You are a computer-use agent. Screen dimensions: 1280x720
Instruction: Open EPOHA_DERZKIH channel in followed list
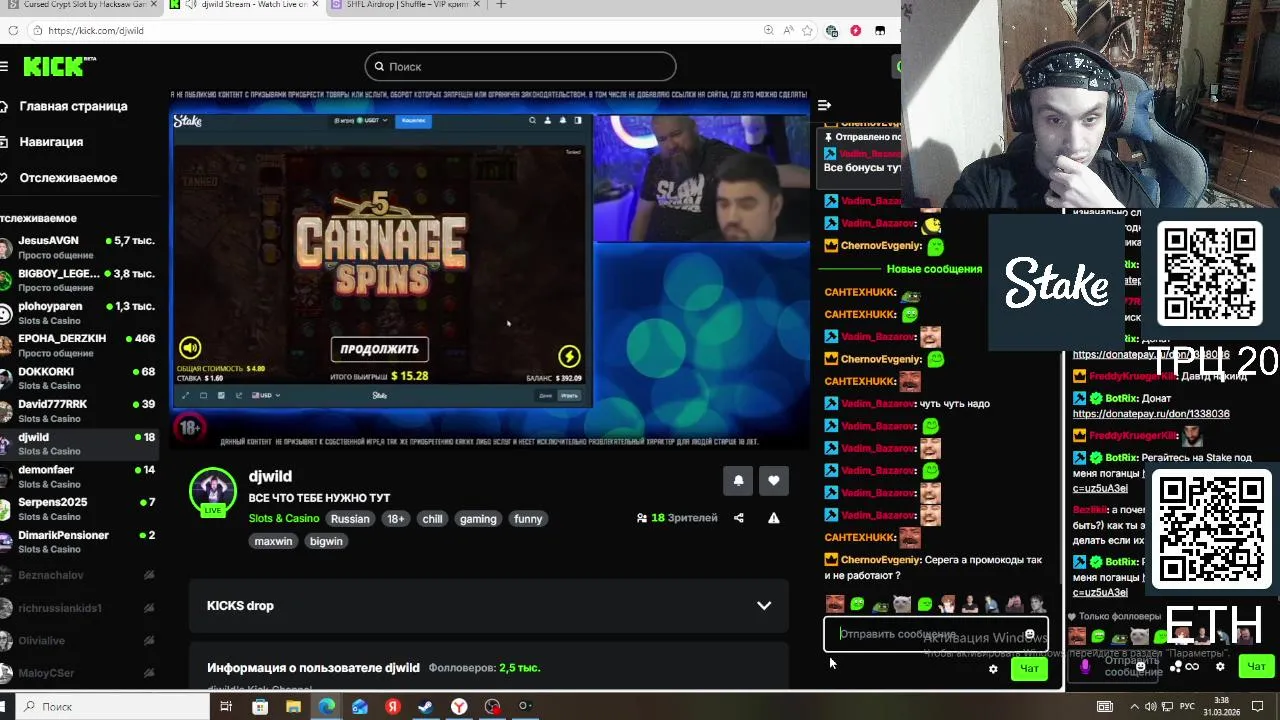(78, 345)
